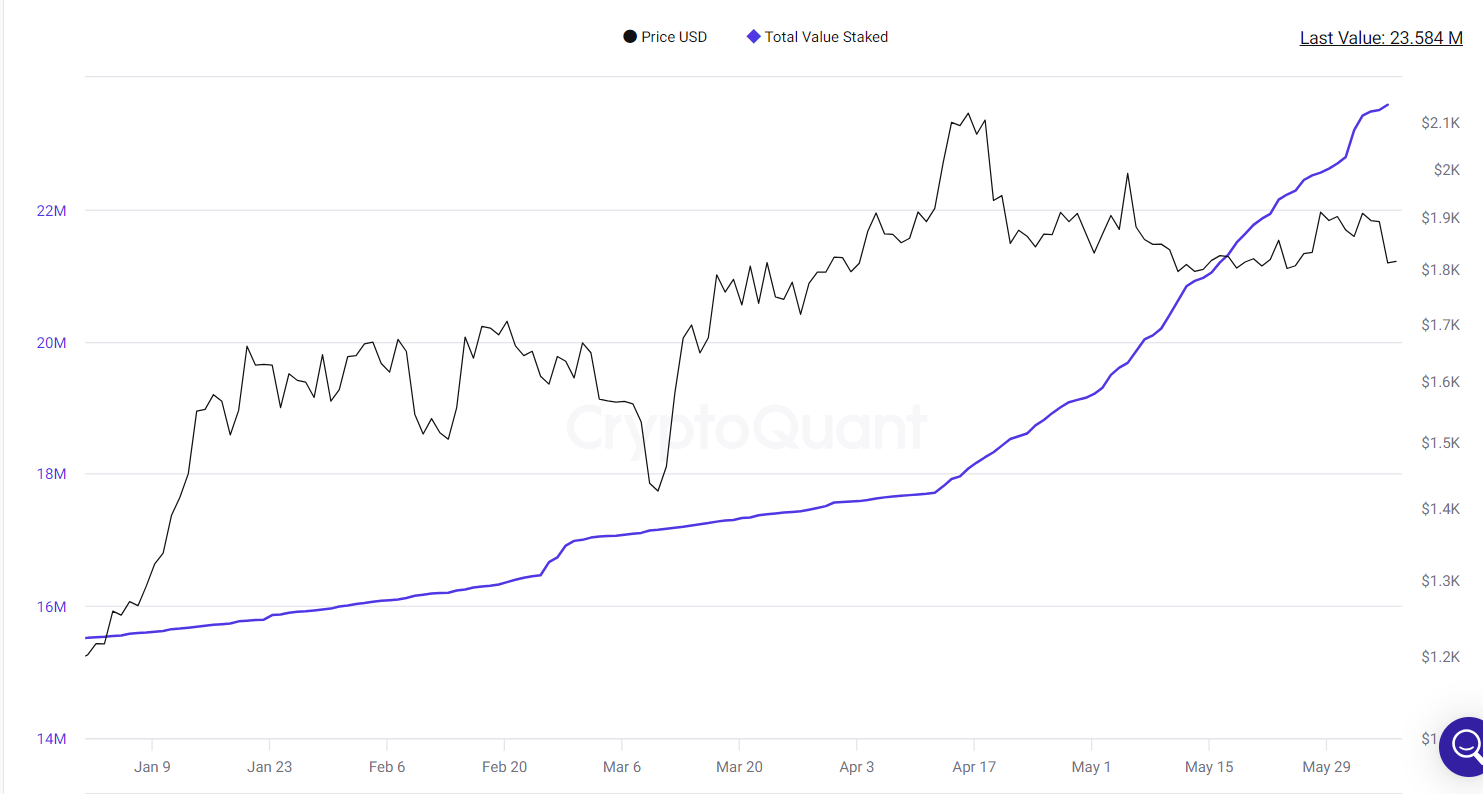The width and height of the screenshot is (1483, 794).
Task: Toggle the Total Value Staked legend series
Action: point(818,37)
